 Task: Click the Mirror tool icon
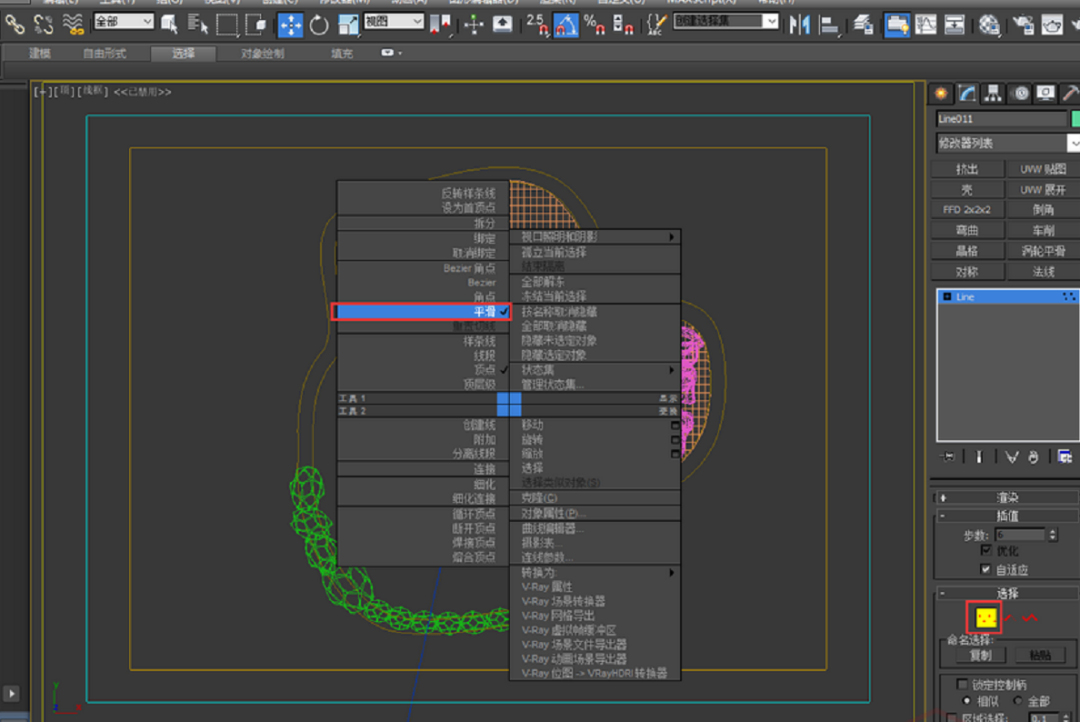[x=799, y=24]
